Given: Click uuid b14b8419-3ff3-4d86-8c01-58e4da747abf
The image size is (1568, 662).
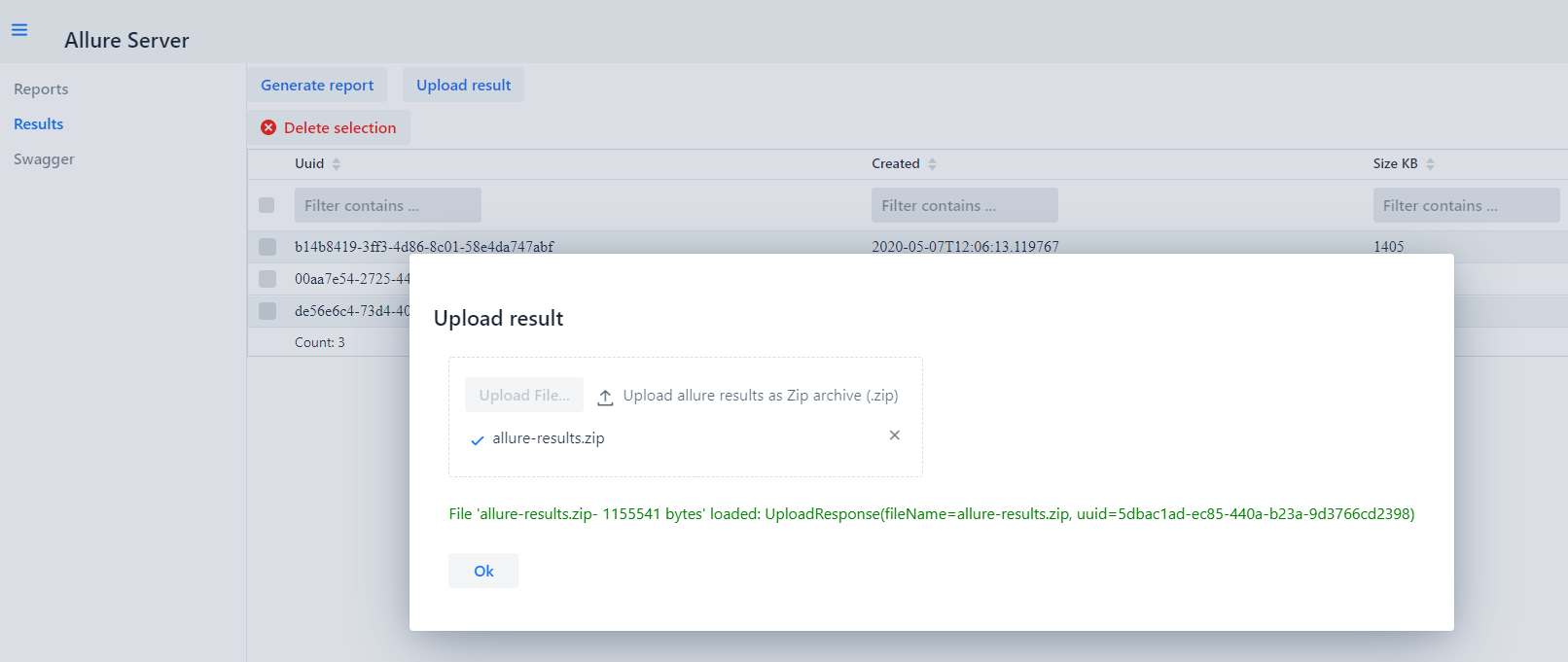Looking at the screenshot, I should click(x=424, y=247).
